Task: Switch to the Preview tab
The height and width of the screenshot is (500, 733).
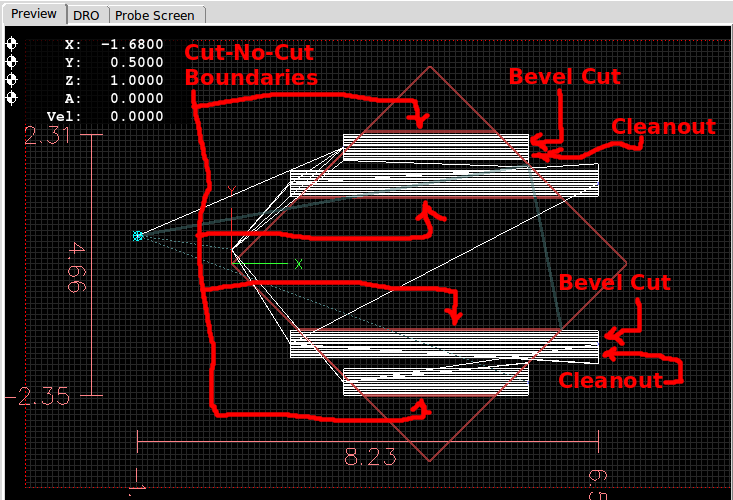Action: (x=34, y=14)
